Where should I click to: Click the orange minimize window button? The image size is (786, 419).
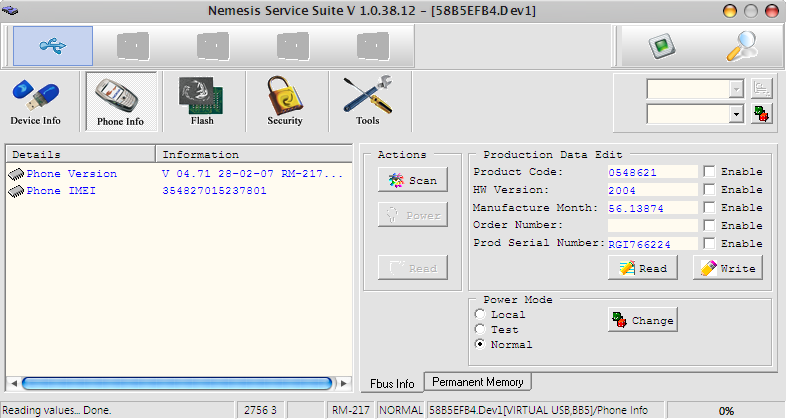click(729, 11)
